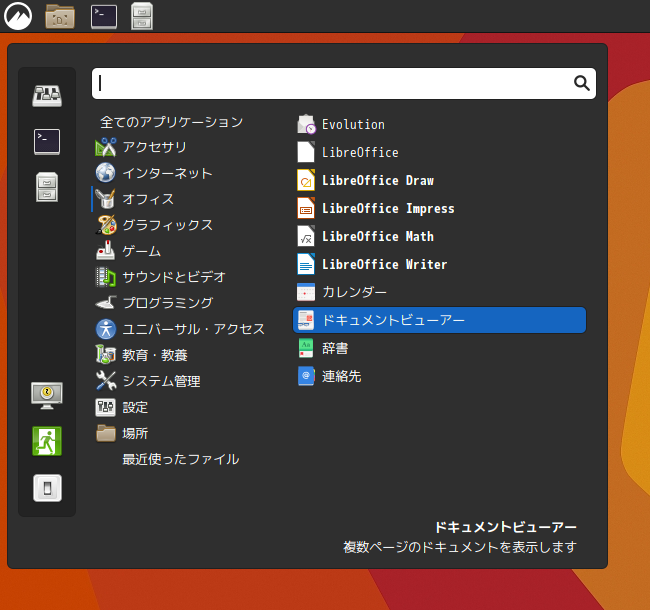
Task: Open the Evolution mail application
Action: click(439, 124)
